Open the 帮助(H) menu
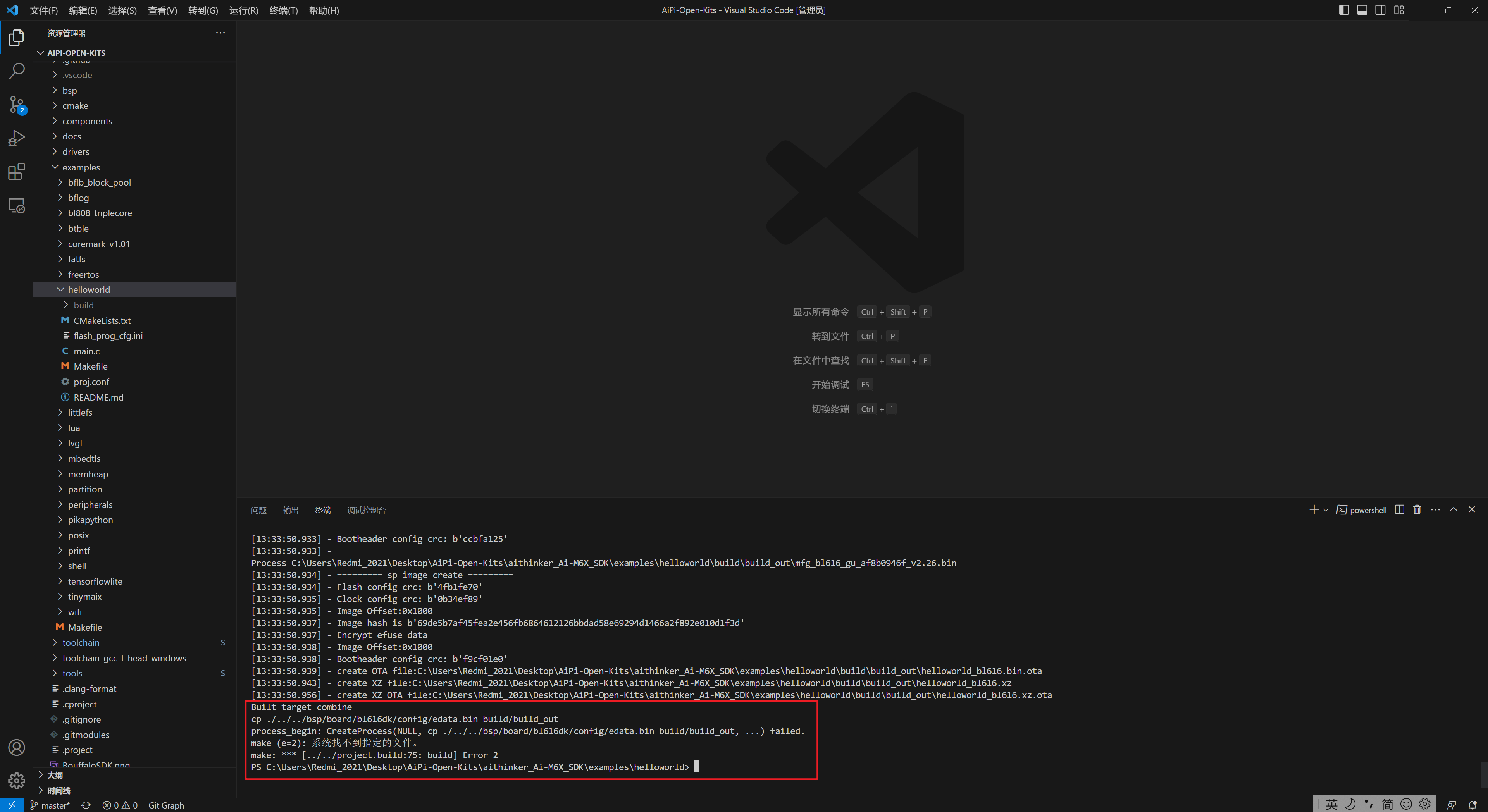The image size is (1488, 812). tap(324, 10)
